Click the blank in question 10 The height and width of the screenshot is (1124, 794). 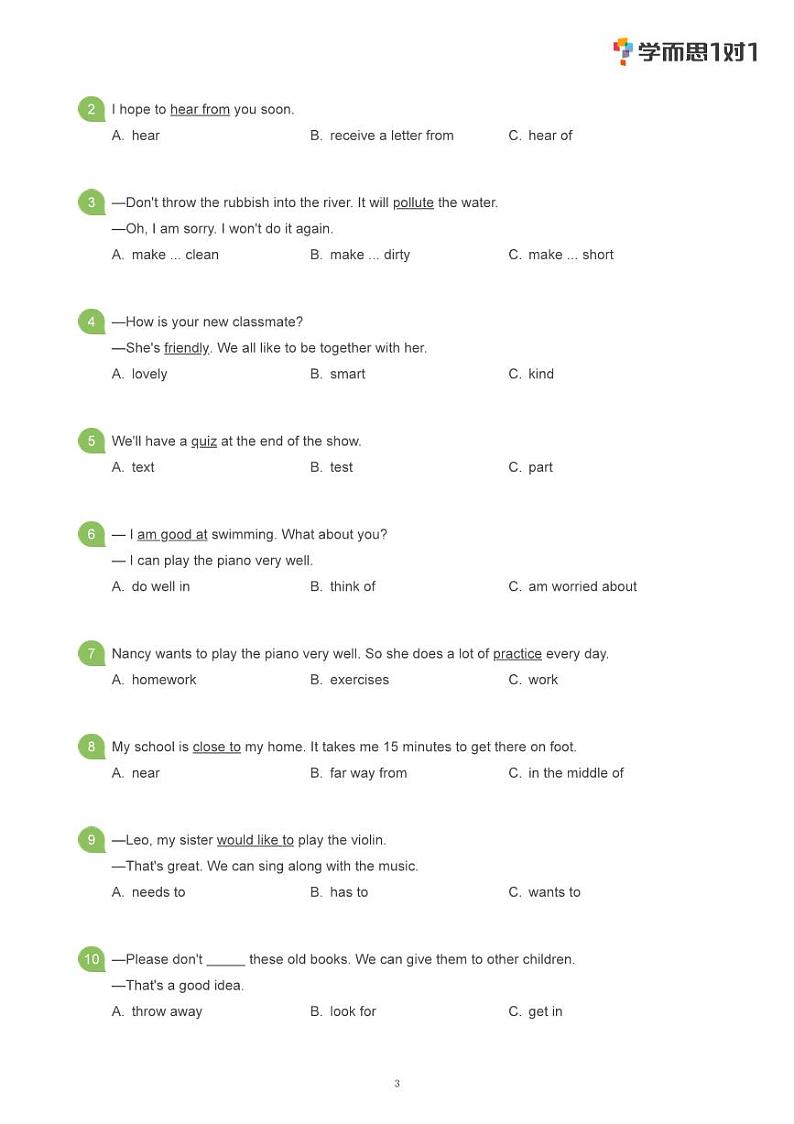[226, 960]
